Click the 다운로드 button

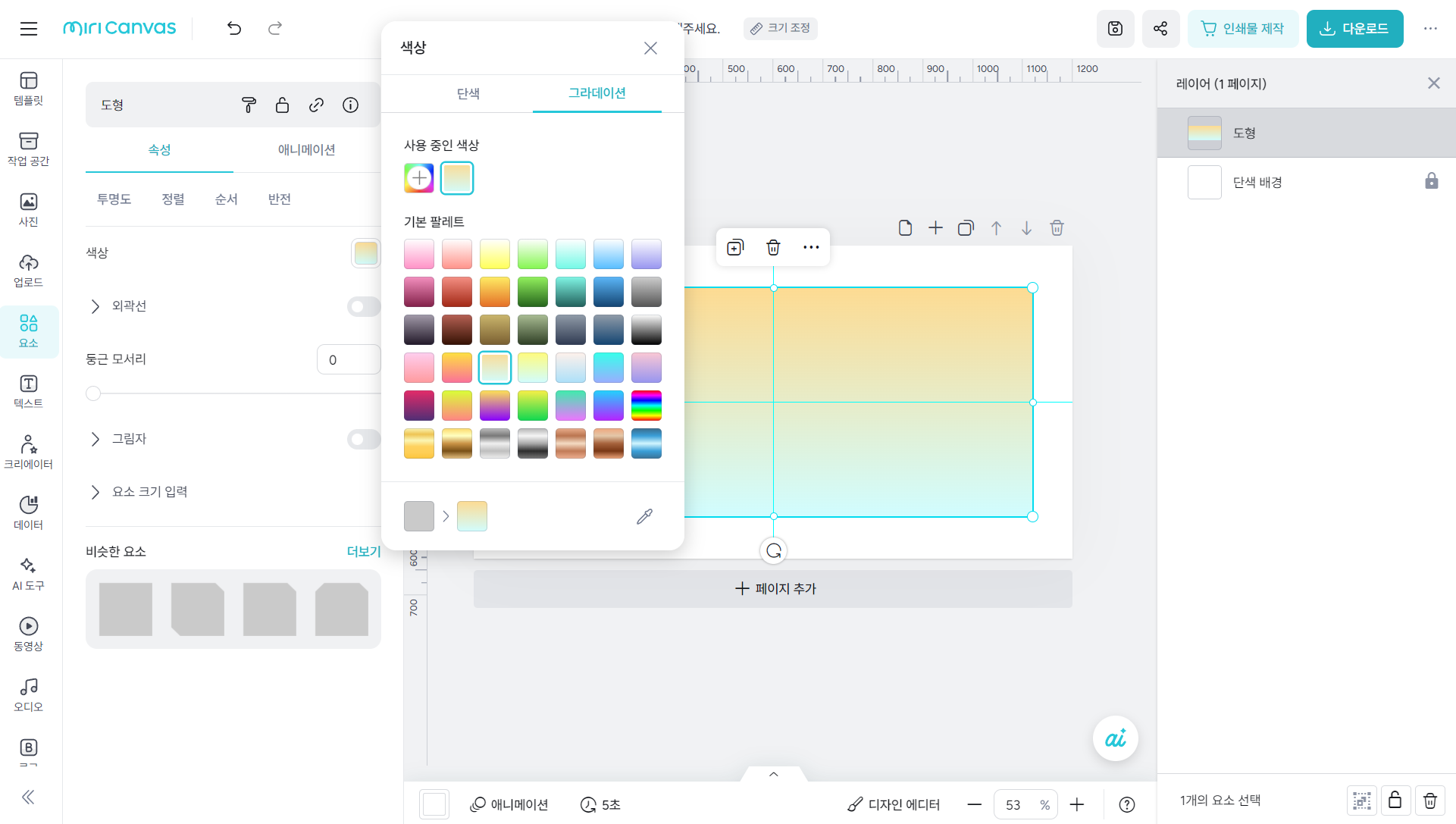[1354, 29]
